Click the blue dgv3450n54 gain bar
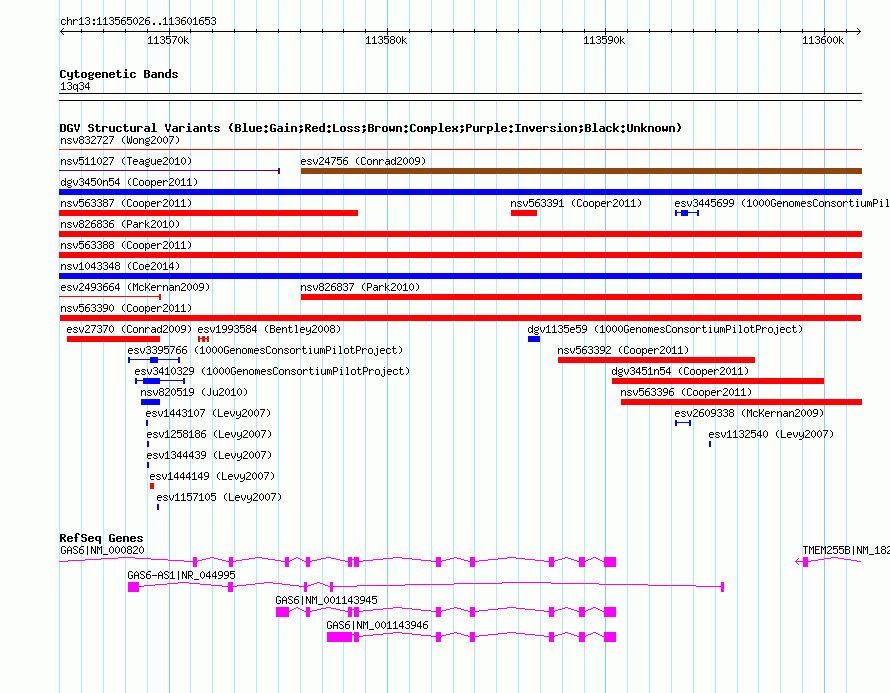 [460, 192]
